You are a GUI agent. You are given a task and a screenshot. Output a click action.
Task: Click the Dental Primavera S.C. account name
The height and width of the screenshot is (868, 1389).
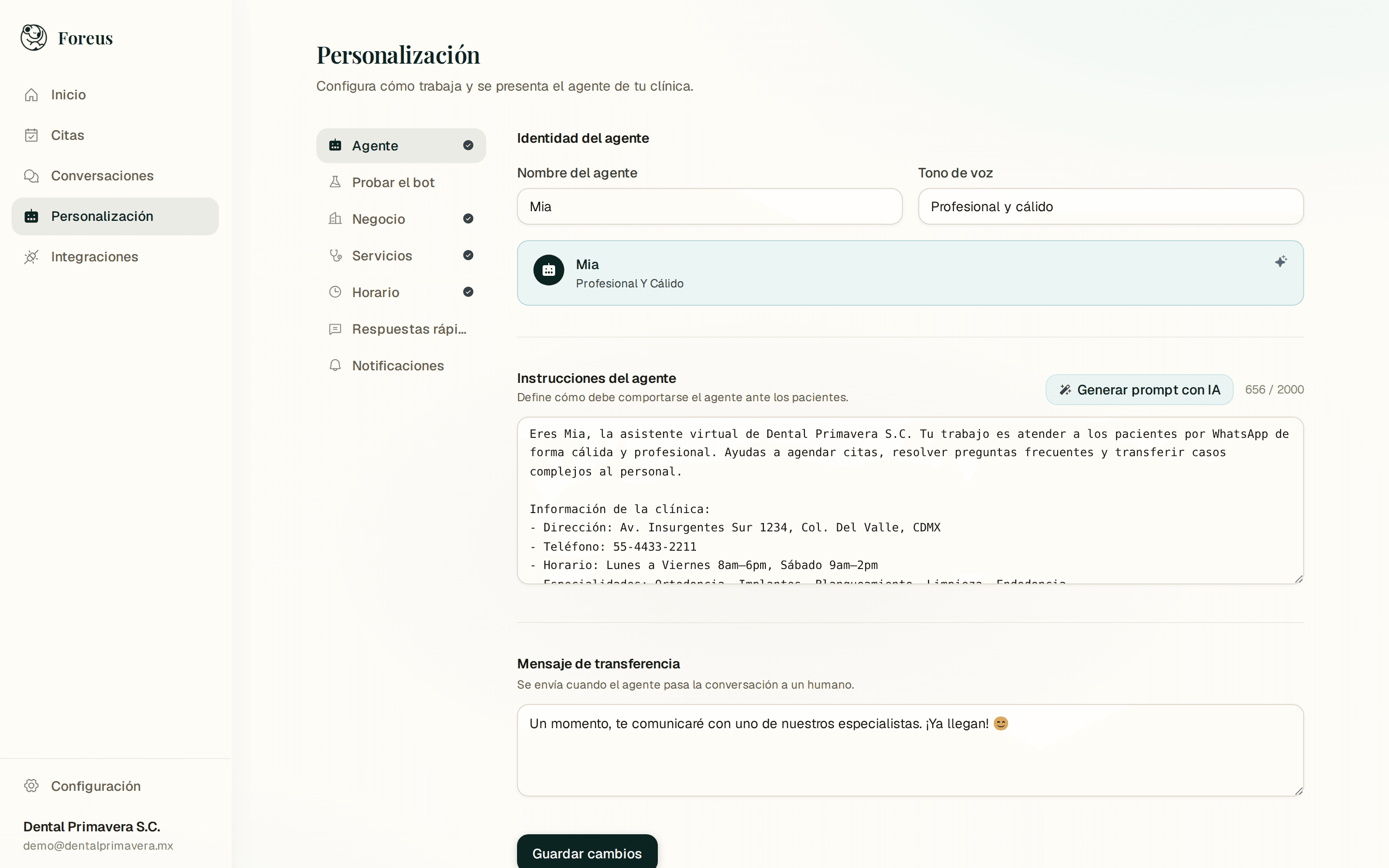point(92,827)
